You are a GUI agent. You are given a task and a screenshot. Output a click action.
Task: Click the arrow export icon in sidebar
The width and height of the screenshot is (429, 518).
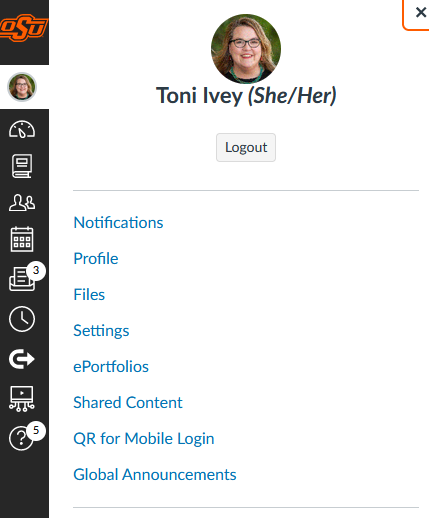click(x=22, y=359)
